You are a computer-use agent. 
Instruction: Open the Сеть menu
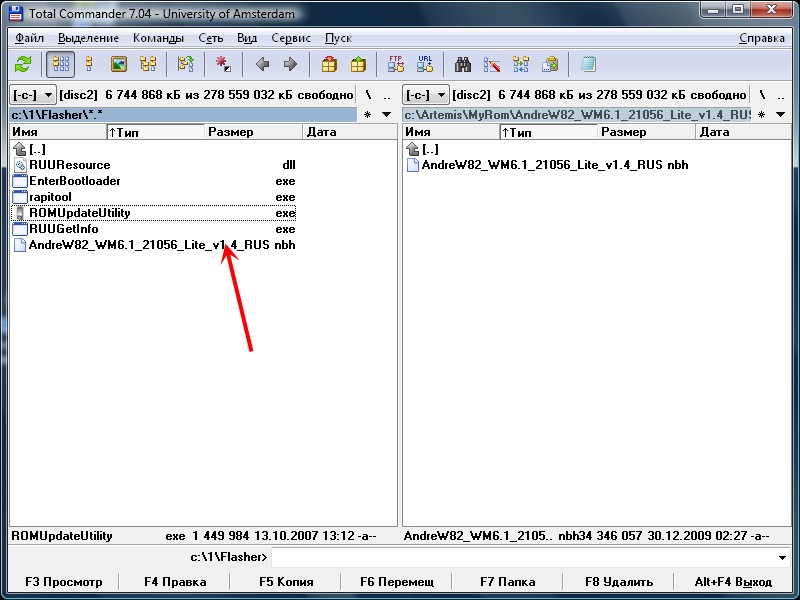point(211,38)
